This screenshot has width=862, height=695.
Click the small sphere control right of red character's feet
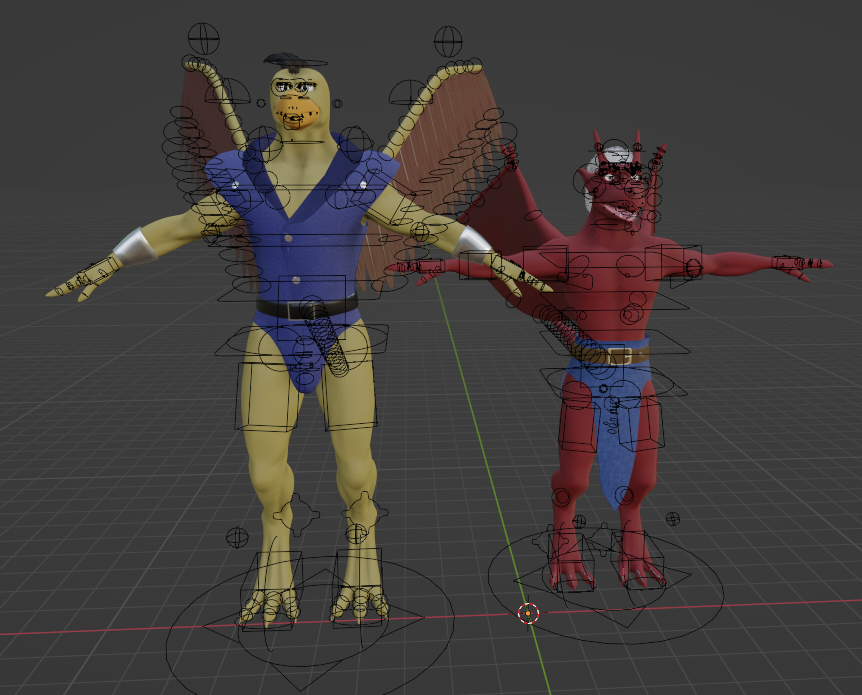674,519
